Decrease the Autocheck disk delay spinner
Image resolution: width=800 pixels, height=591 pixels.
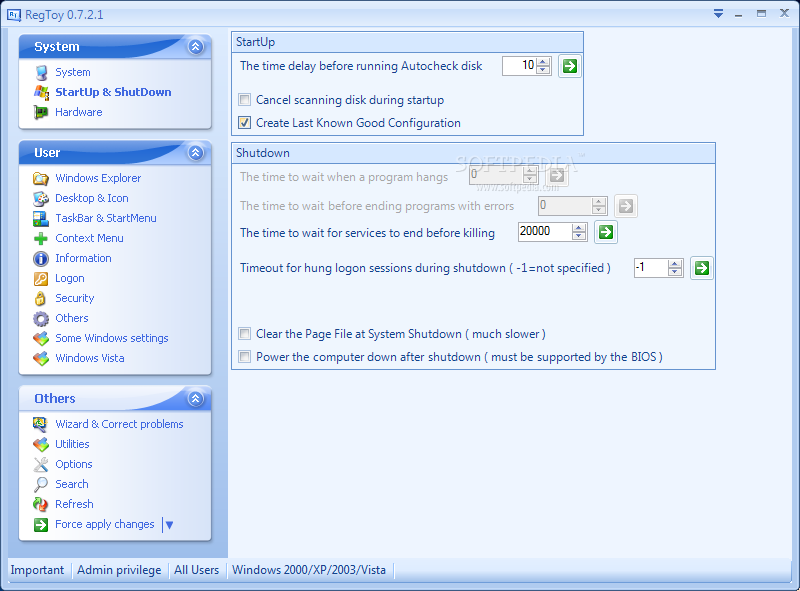tap(544, 70)
